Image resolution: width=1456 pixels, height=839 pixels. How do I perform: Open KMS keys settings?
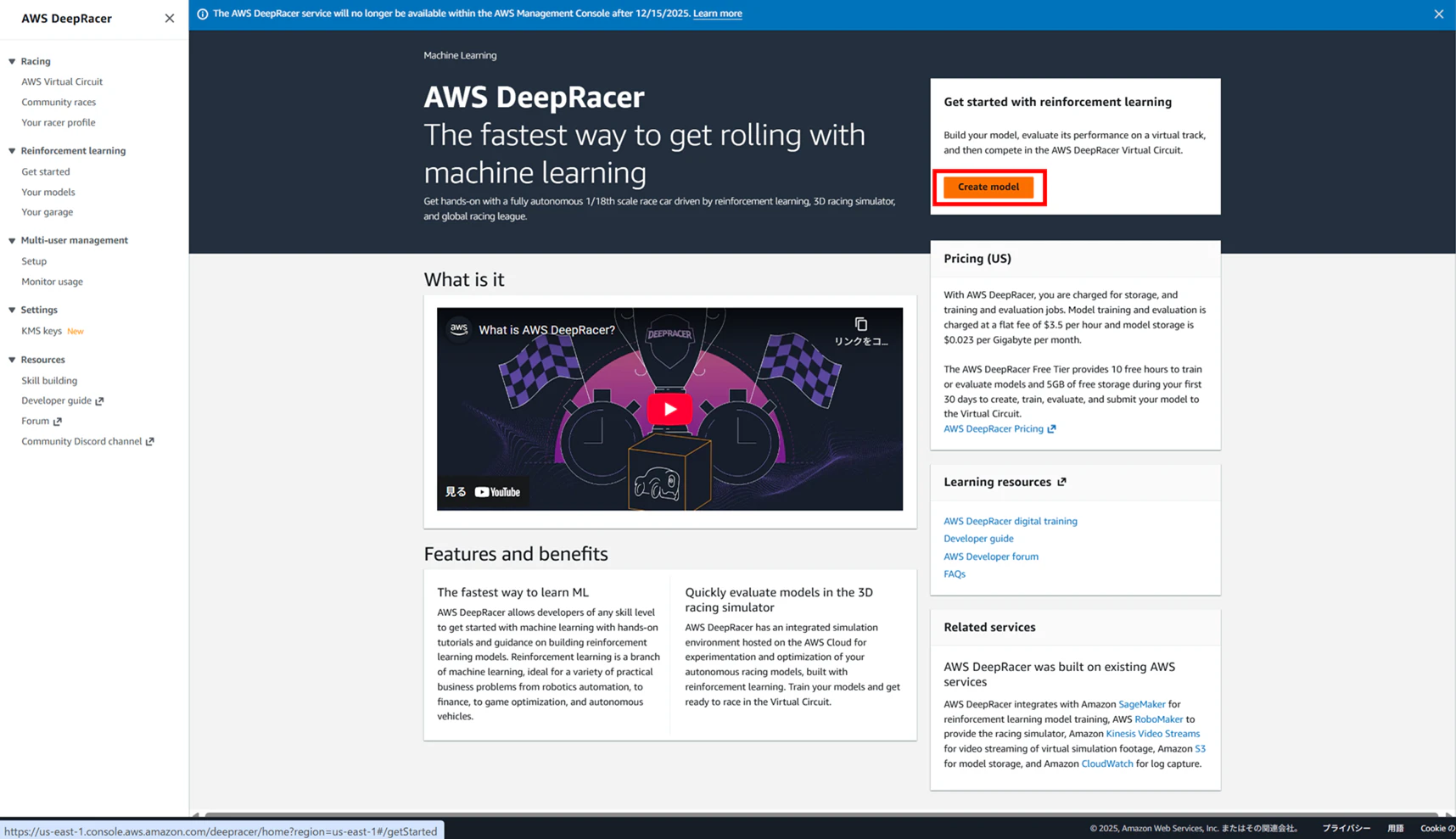pyautogui.click(x=42, y=331)
